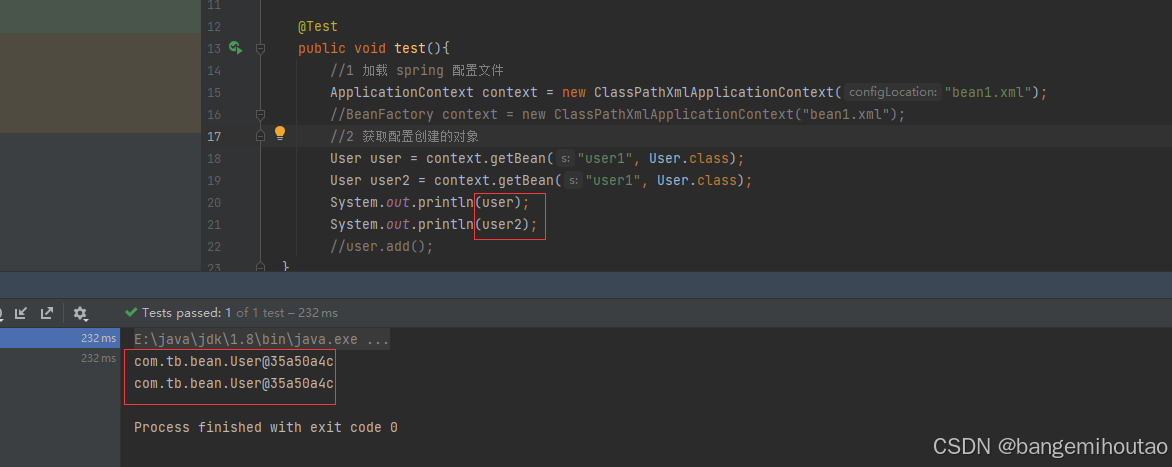Click the user2 variable declaration on line 19
Image resolution: width=1172 pixels, height=467 pixels.
[390, 180]
